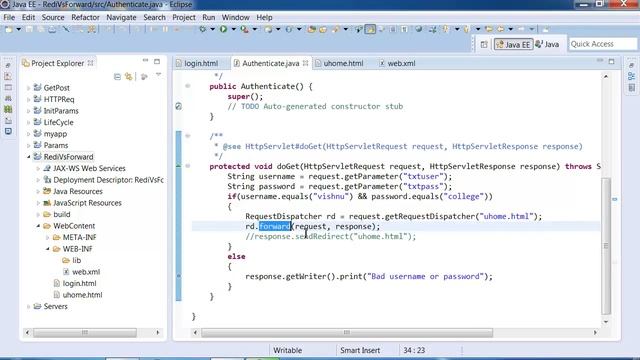This screenshot has height=360, width=640.
Task: Open the dropdown arrow next to Debug
Action: (213, 29)
